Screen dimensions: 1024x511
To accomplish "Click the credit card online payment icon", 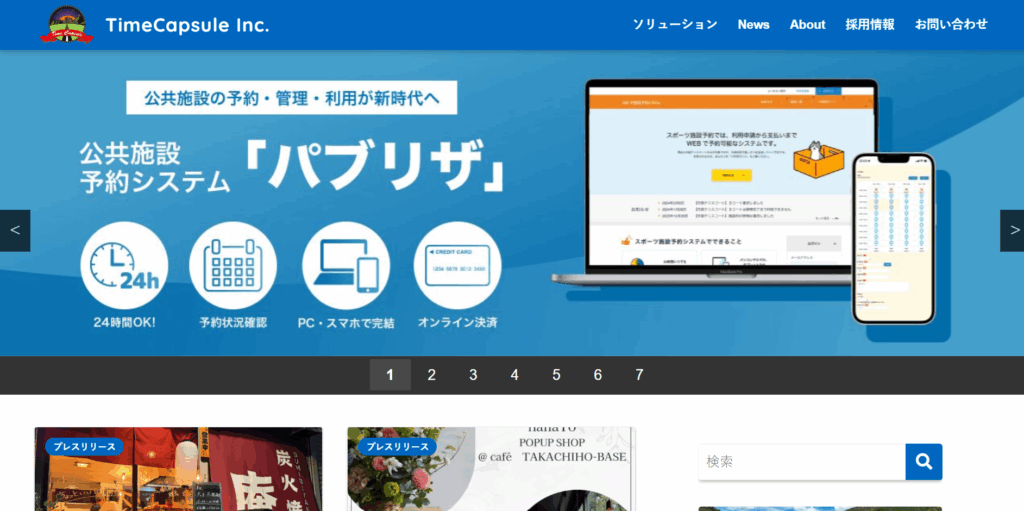I will 457,265.
